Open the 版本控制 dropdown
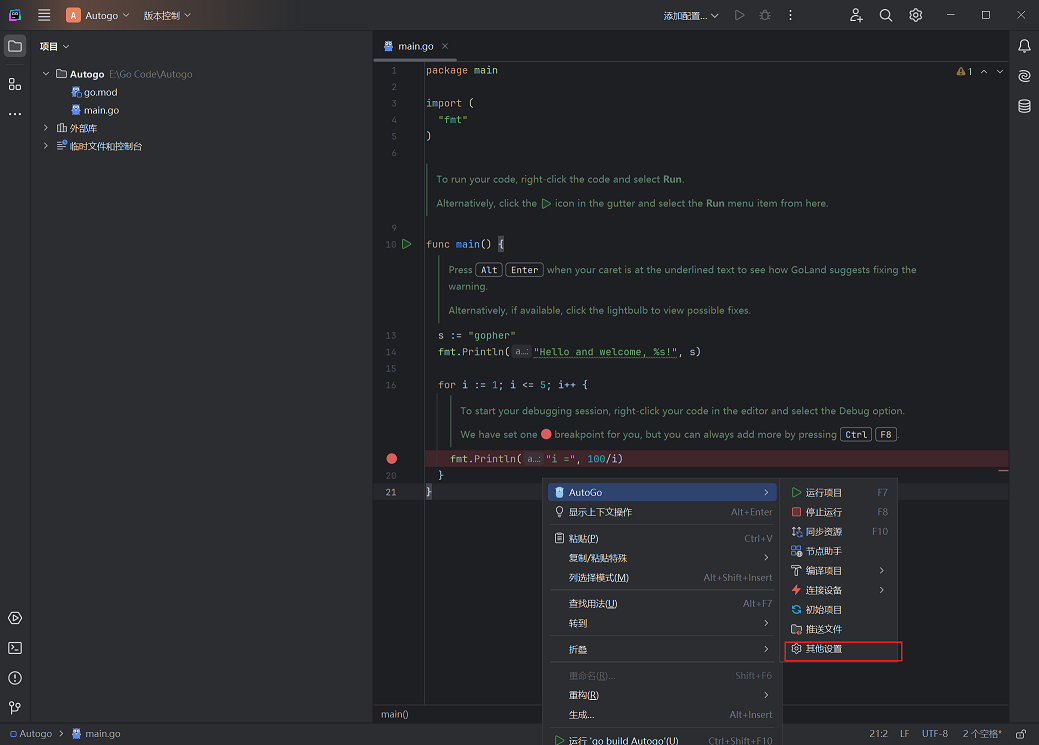 pos(167,15)
